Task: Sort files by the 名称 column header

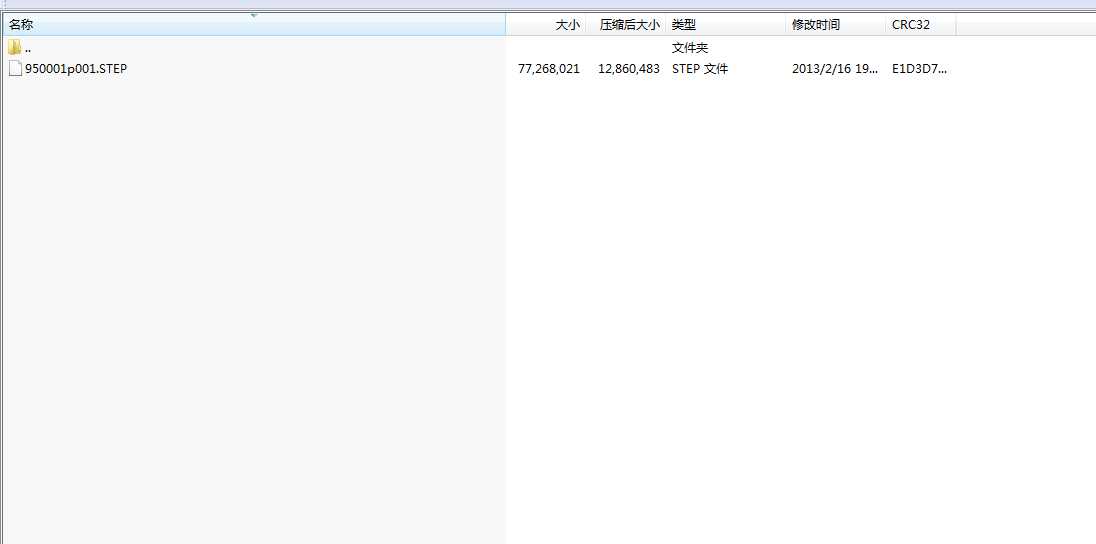Action: (254, 24)
